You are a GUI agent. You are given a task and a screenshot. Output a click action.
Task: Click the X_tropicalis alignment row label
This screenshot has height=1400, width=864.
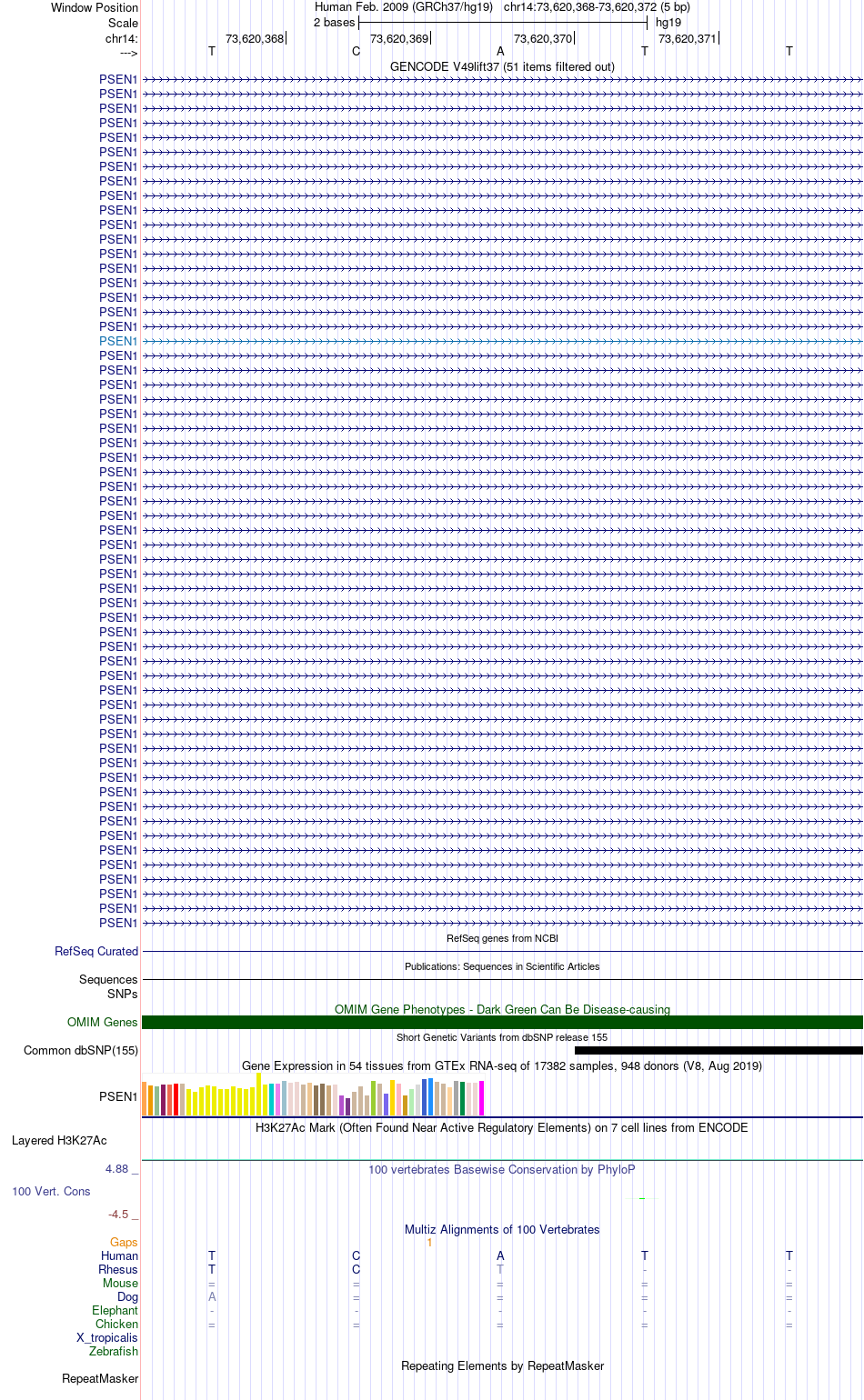pyautogui.click(x=107, y=1337)
